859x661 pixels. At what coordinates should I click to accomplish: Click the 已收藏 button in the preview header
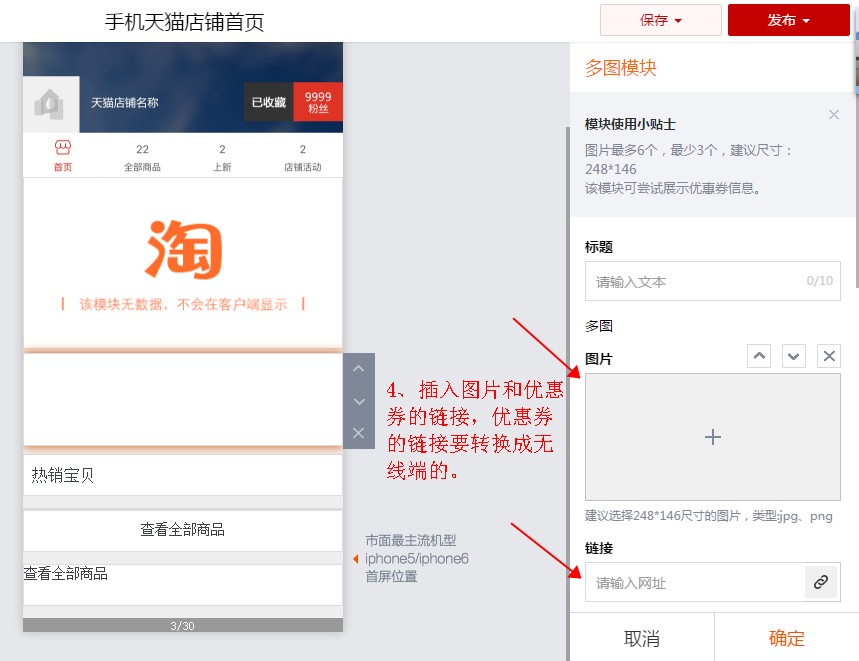pyautogui.click(x=268, y=102)
